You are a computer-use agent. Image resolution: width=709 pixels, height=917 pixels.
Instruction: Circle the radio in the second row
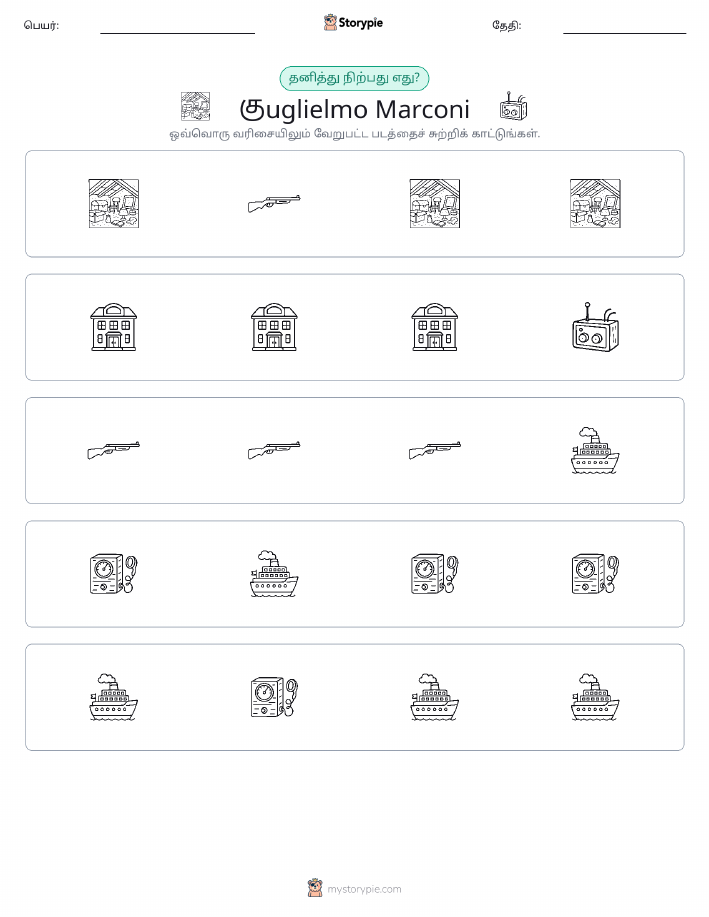(595, 327)
